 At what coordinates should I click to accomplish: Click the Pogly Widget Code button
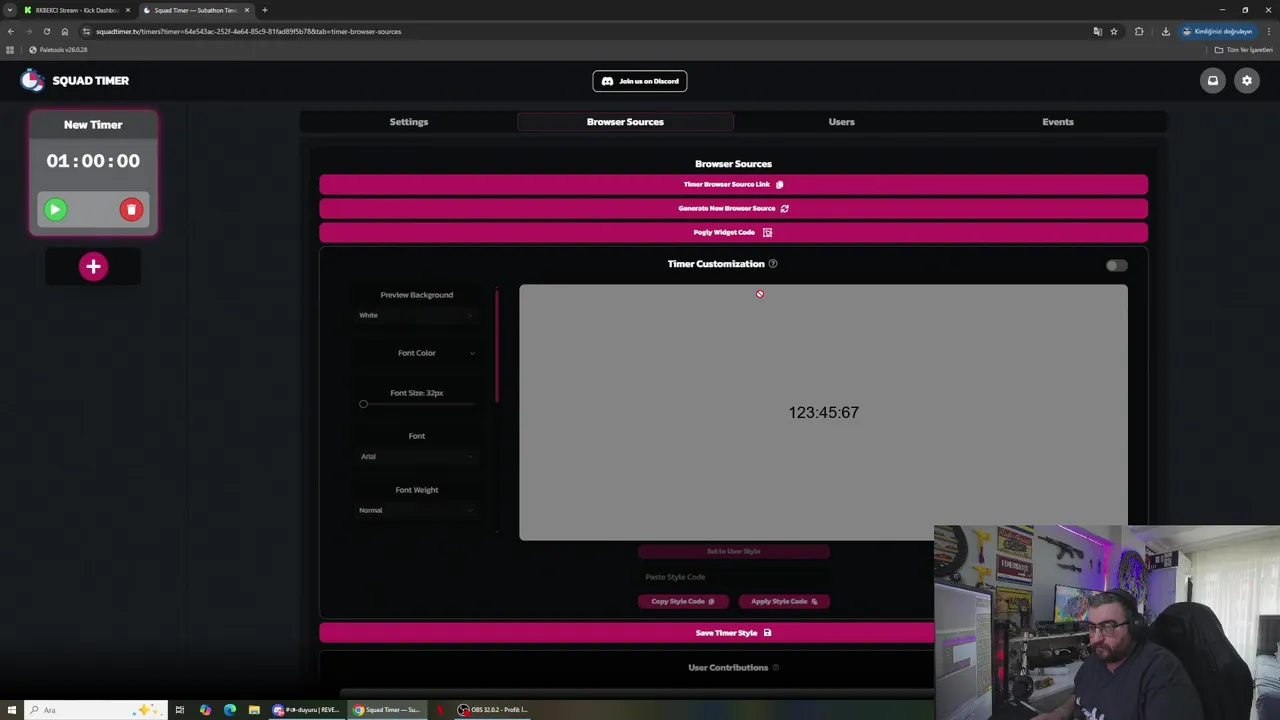[733, 232]
